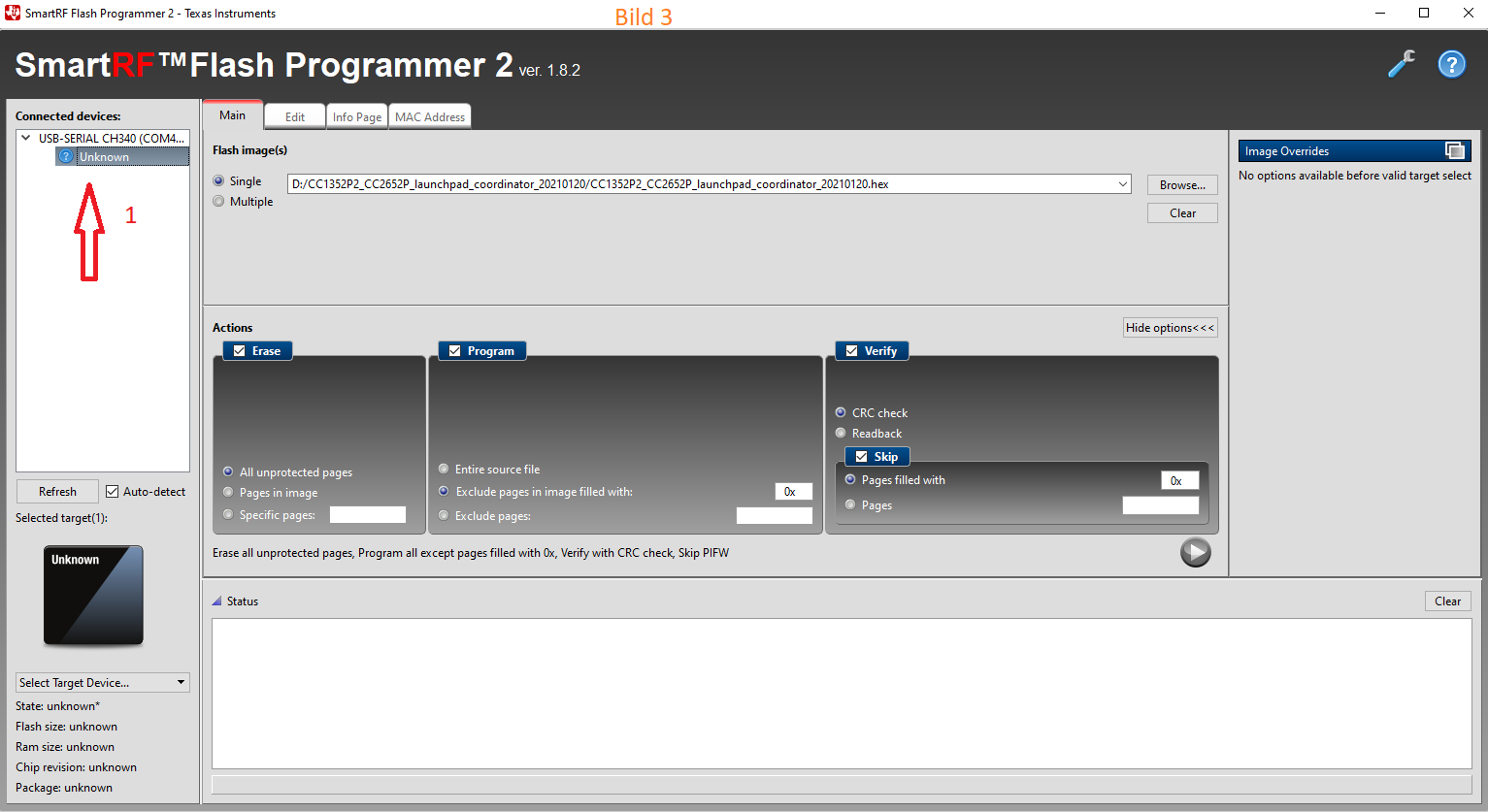Image resolution: width=1488 pixels, height=812 pixels.
Task: Select Pages in image erase option
Action: point(228,492)
